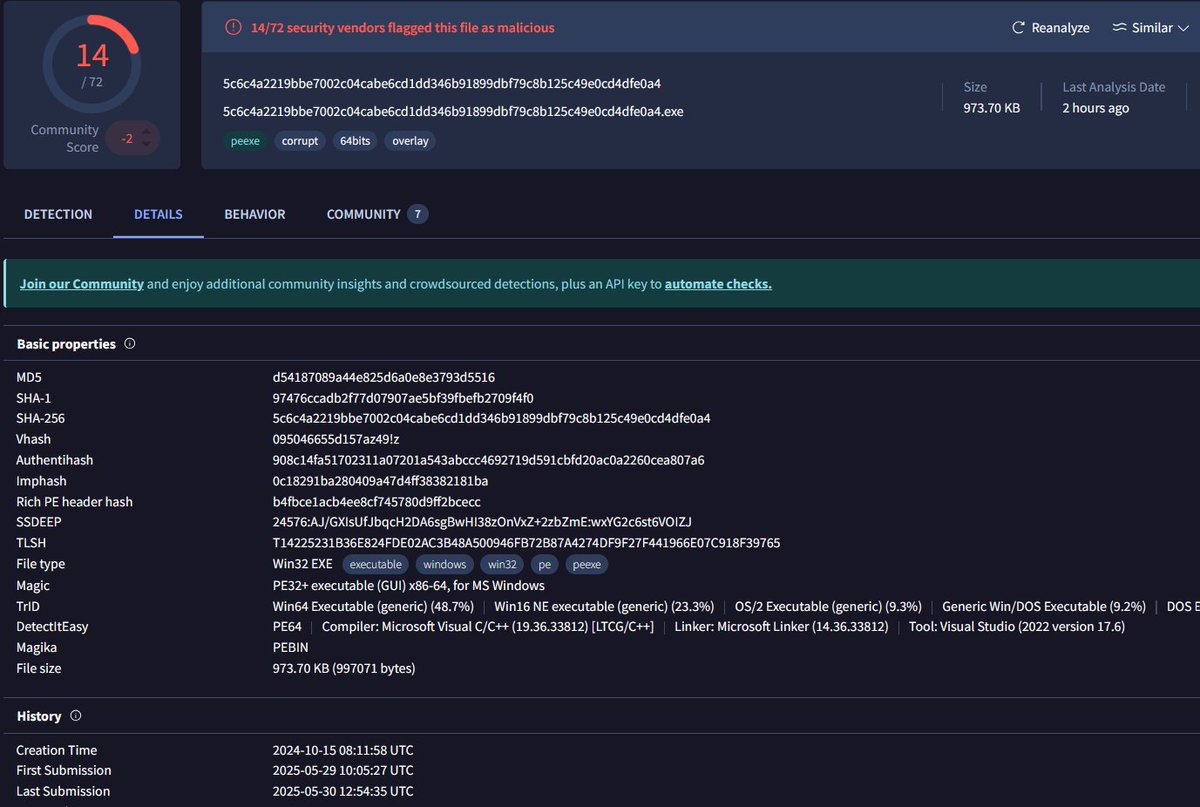The width and height of the screenshot is (1200, 807).
Task: Click the corrupt tag
Action: [300, 141]
